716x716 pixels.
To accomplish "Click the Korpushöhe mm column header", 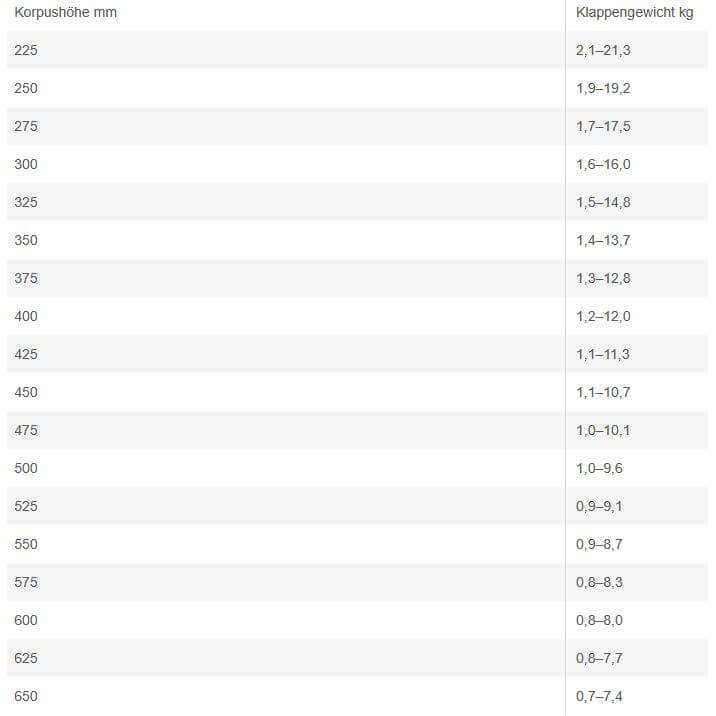I will pyautogui.click(x=58, y=12).
